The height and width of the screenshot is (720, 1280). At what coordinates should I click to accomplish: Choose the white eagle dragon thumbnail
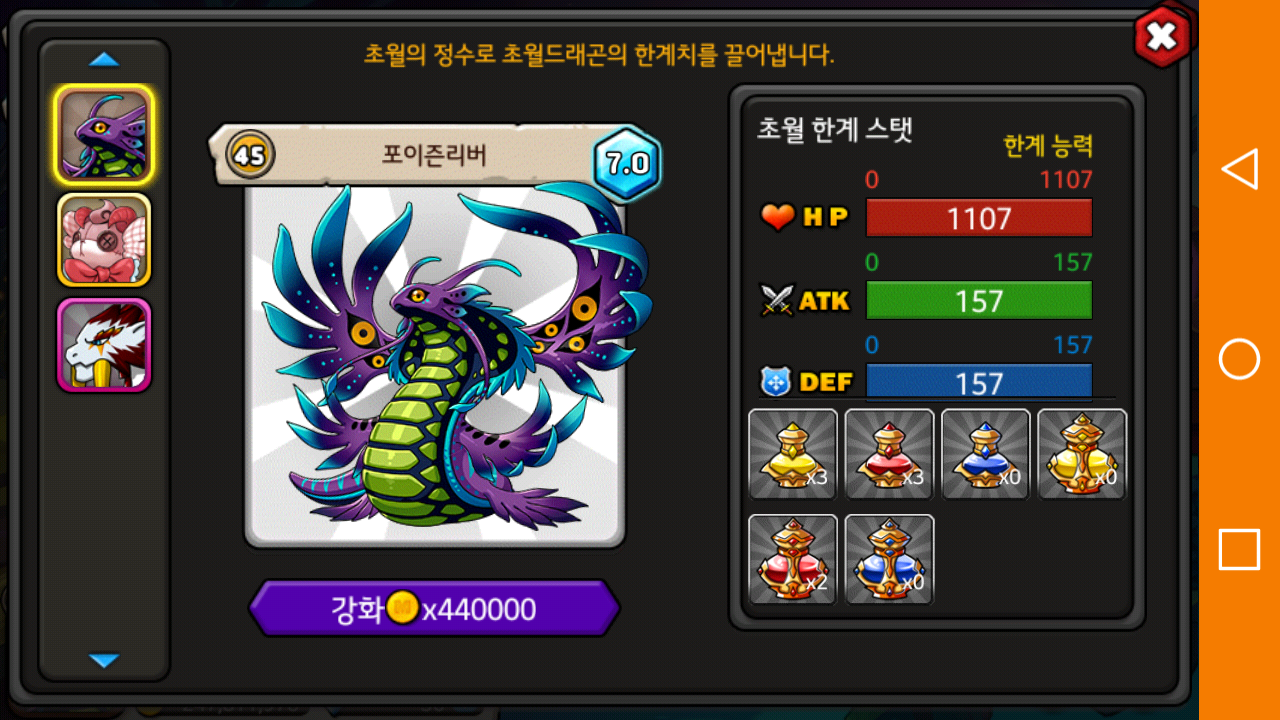click(104, 345)
